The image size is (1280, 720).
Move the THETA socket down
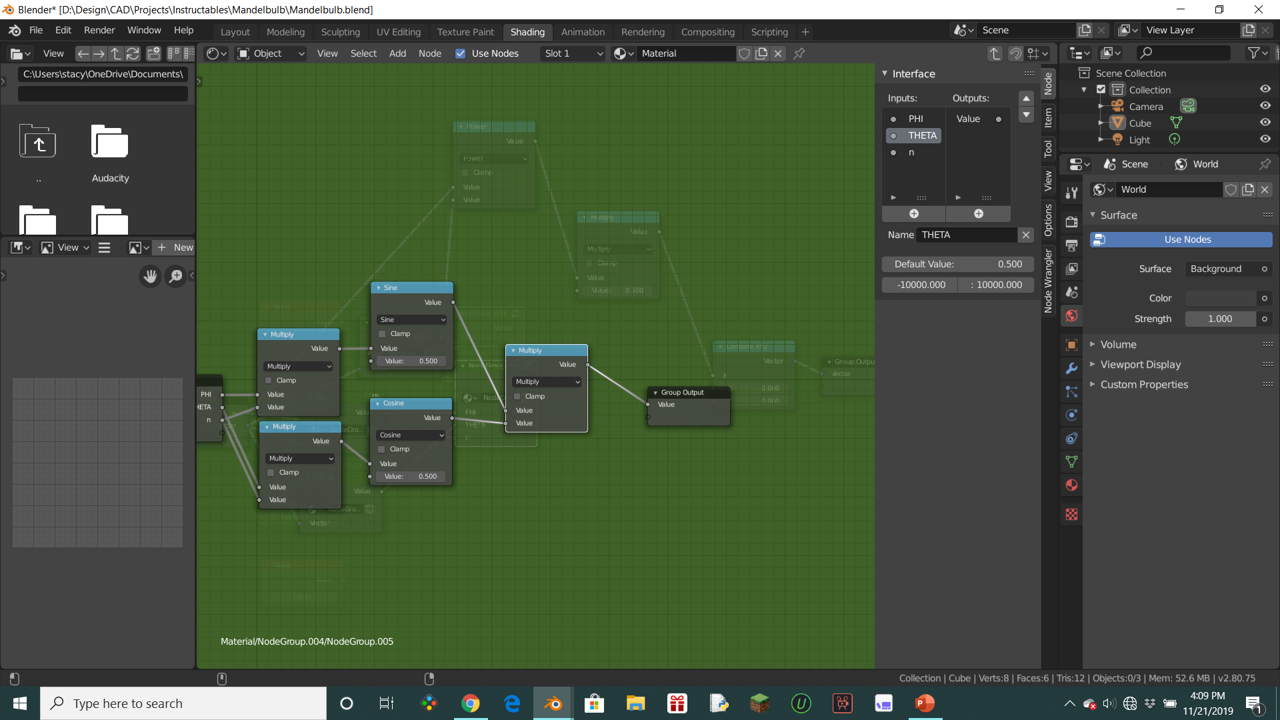[x=1026, y=115]
